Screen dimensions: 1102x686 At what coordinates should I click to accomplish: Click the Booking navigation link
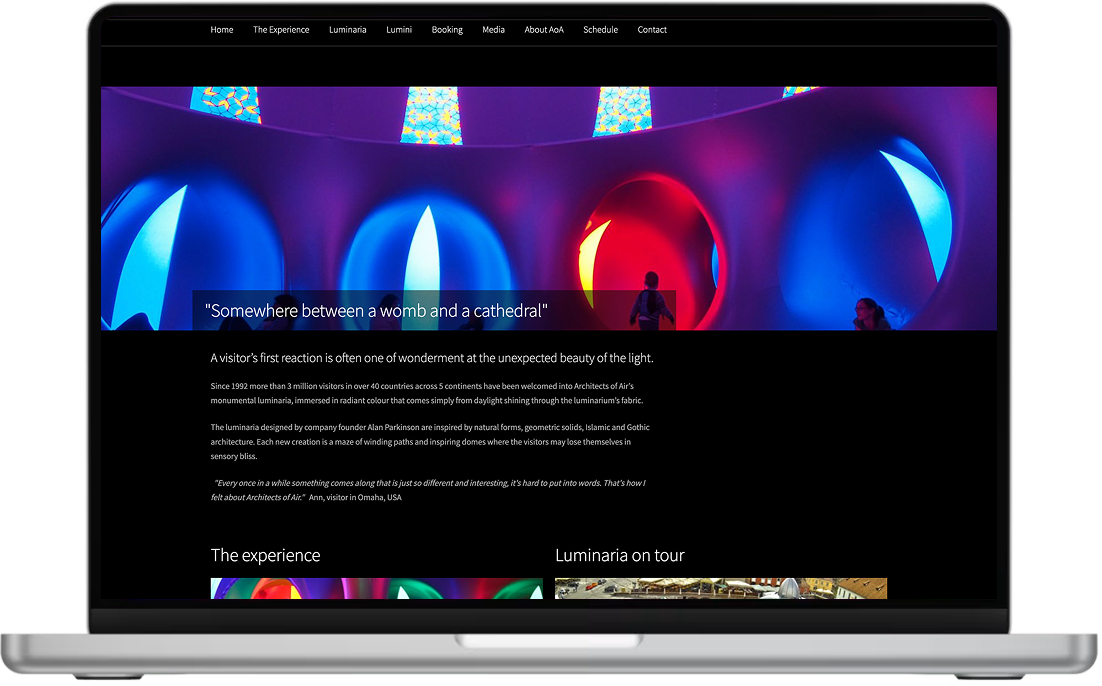447,30
